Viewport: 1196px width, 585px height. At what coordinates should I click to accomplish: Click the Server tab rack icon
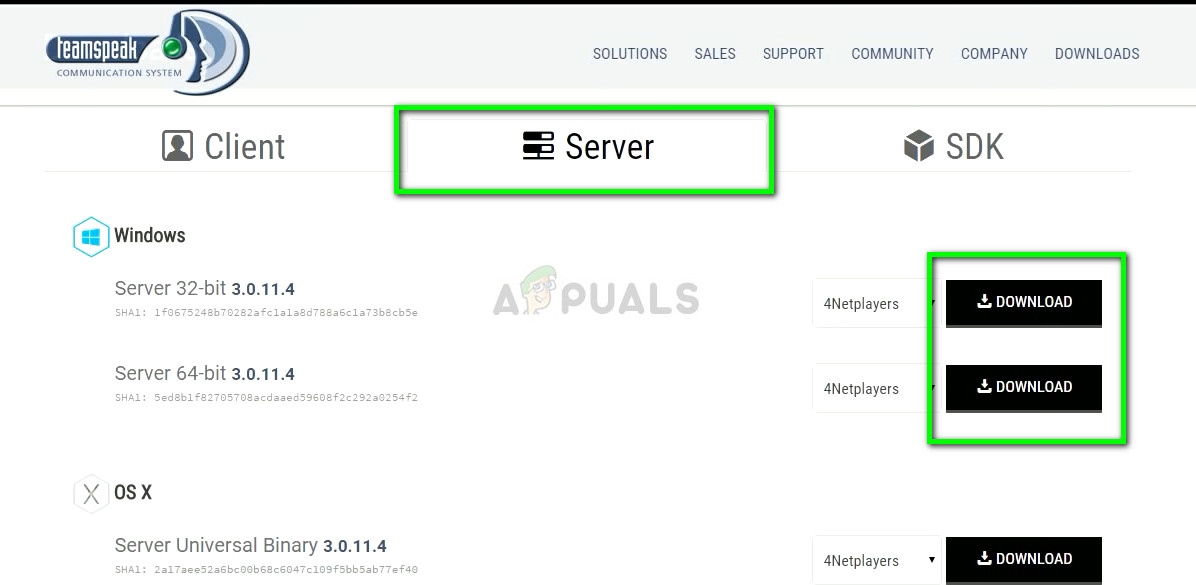(538, 145)
